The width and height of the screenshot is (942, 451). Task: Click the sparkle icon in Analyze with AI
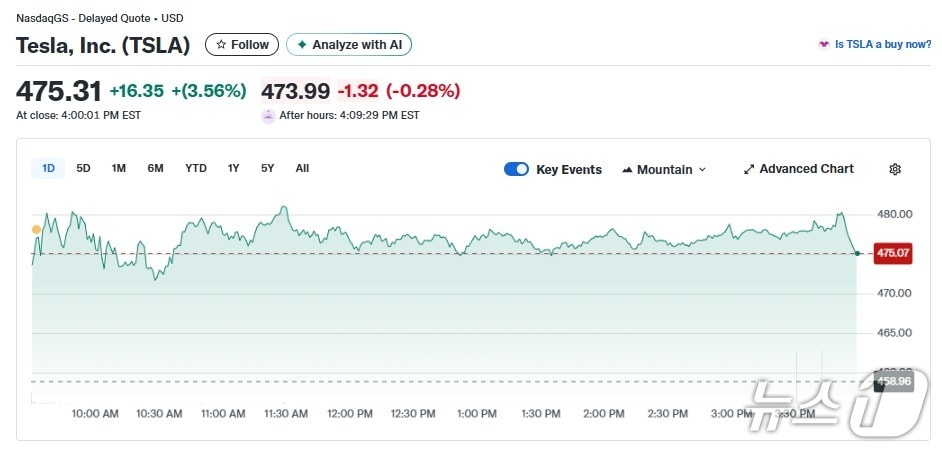[x=302, y=45]
